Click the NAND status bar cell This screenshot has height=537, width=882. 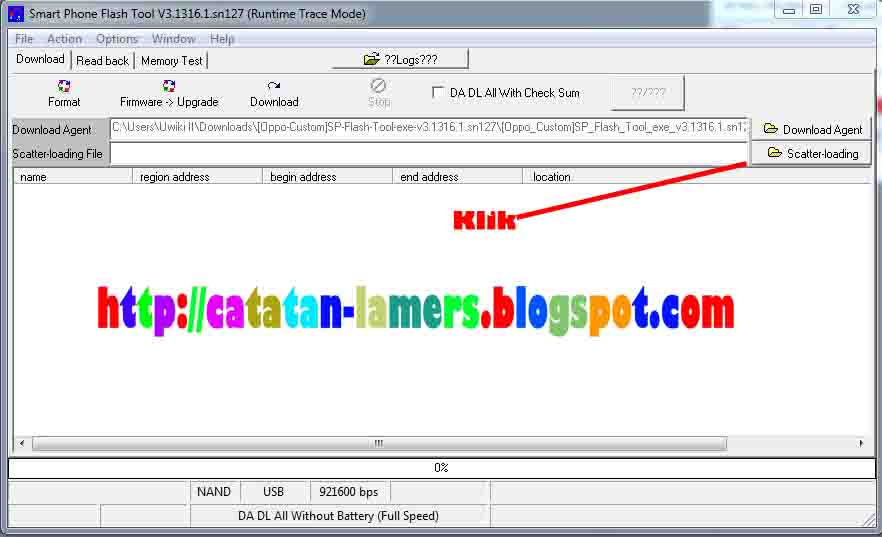[x=214, y=492]
